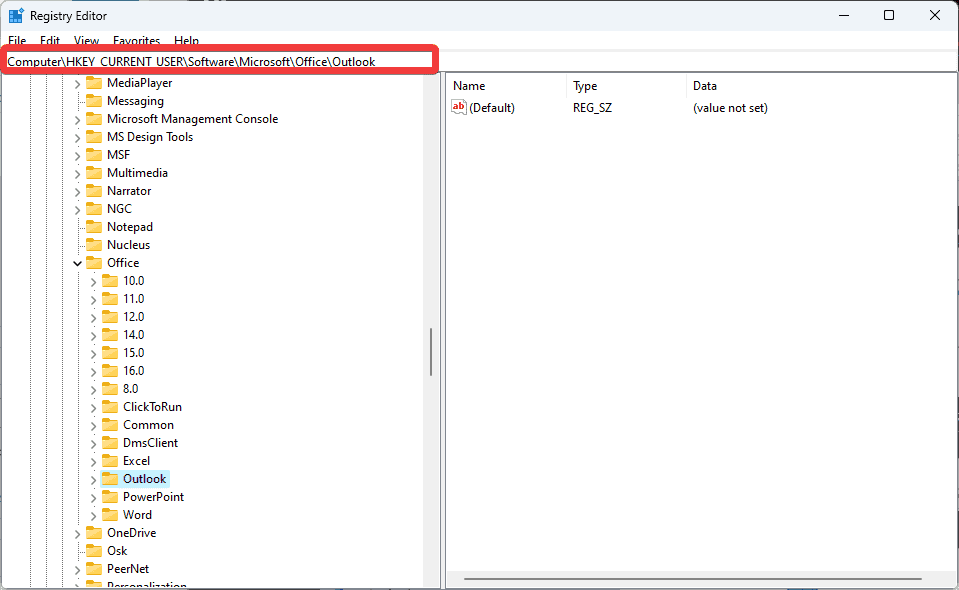
Task: Expand the PeerNet key
Action: pos(78,570)
